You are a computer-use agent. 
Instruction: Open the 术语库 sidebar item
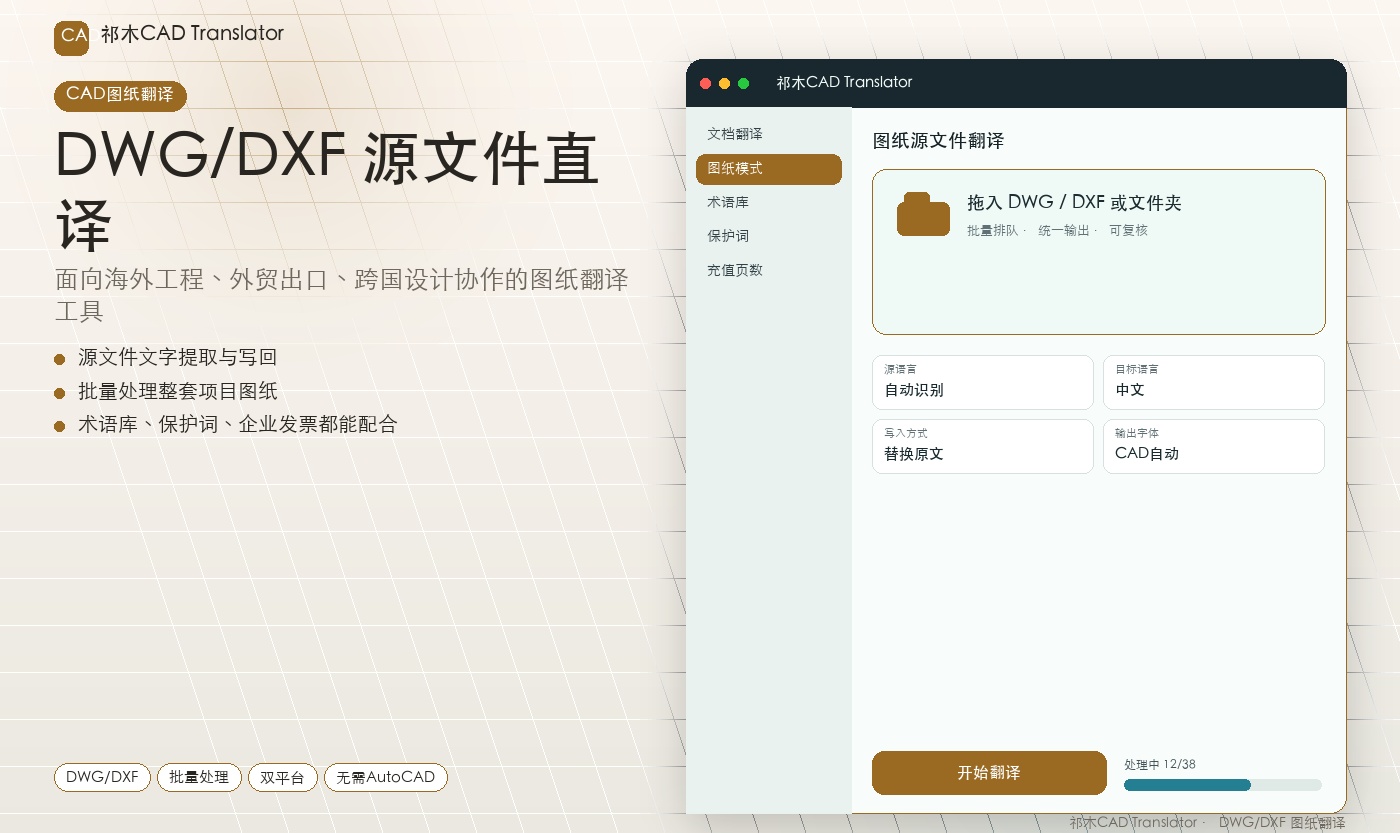pos(769,202)
